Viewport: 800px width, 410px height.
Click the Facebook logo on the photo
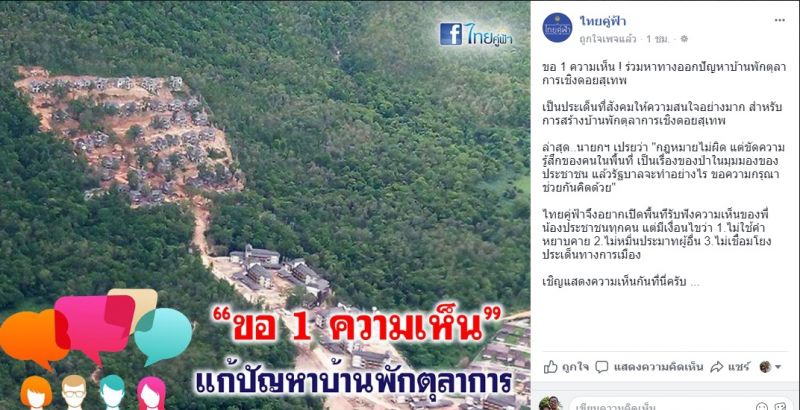pyautogui.click(x=451, y=34)
